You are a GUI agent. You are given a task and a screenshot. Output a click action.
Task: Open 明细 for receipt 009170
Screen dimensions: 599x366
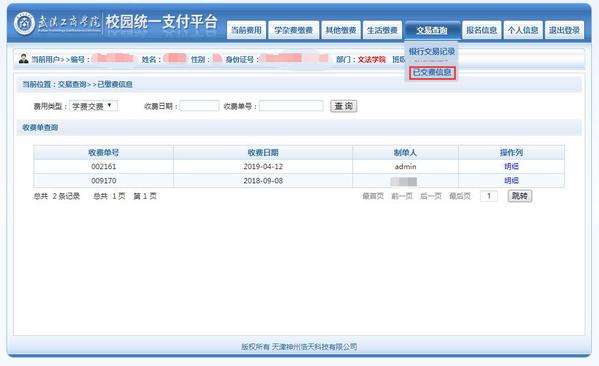pyautogui.click(x=511, y=181)
